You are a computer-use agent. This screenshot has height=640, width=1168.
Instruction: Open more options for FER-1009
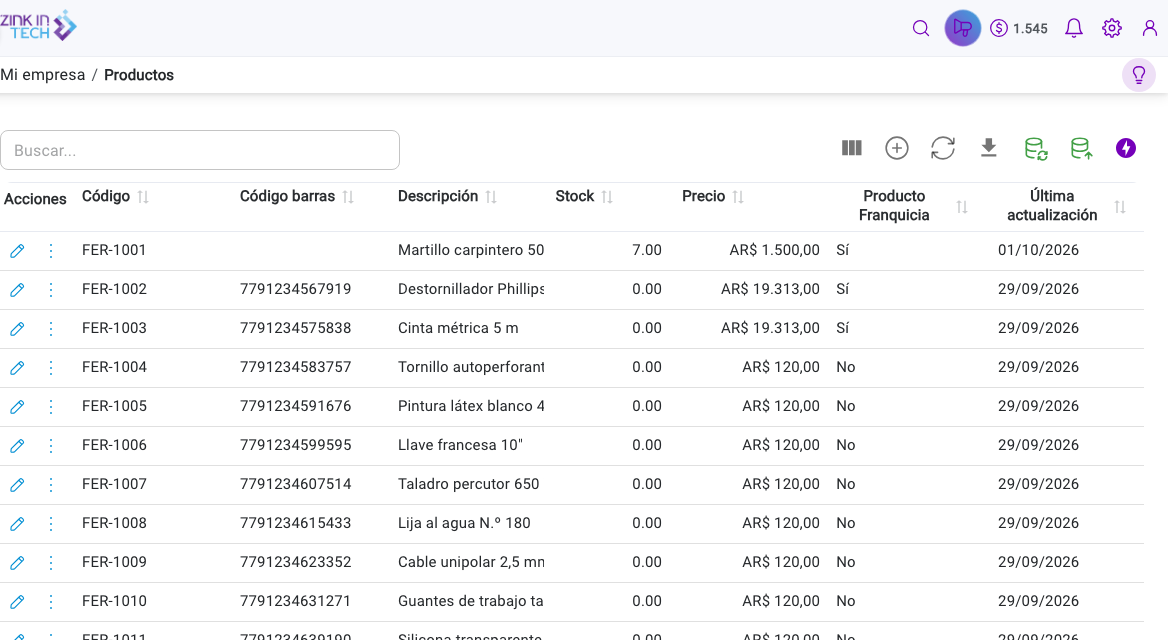click(x=51, y=563)
